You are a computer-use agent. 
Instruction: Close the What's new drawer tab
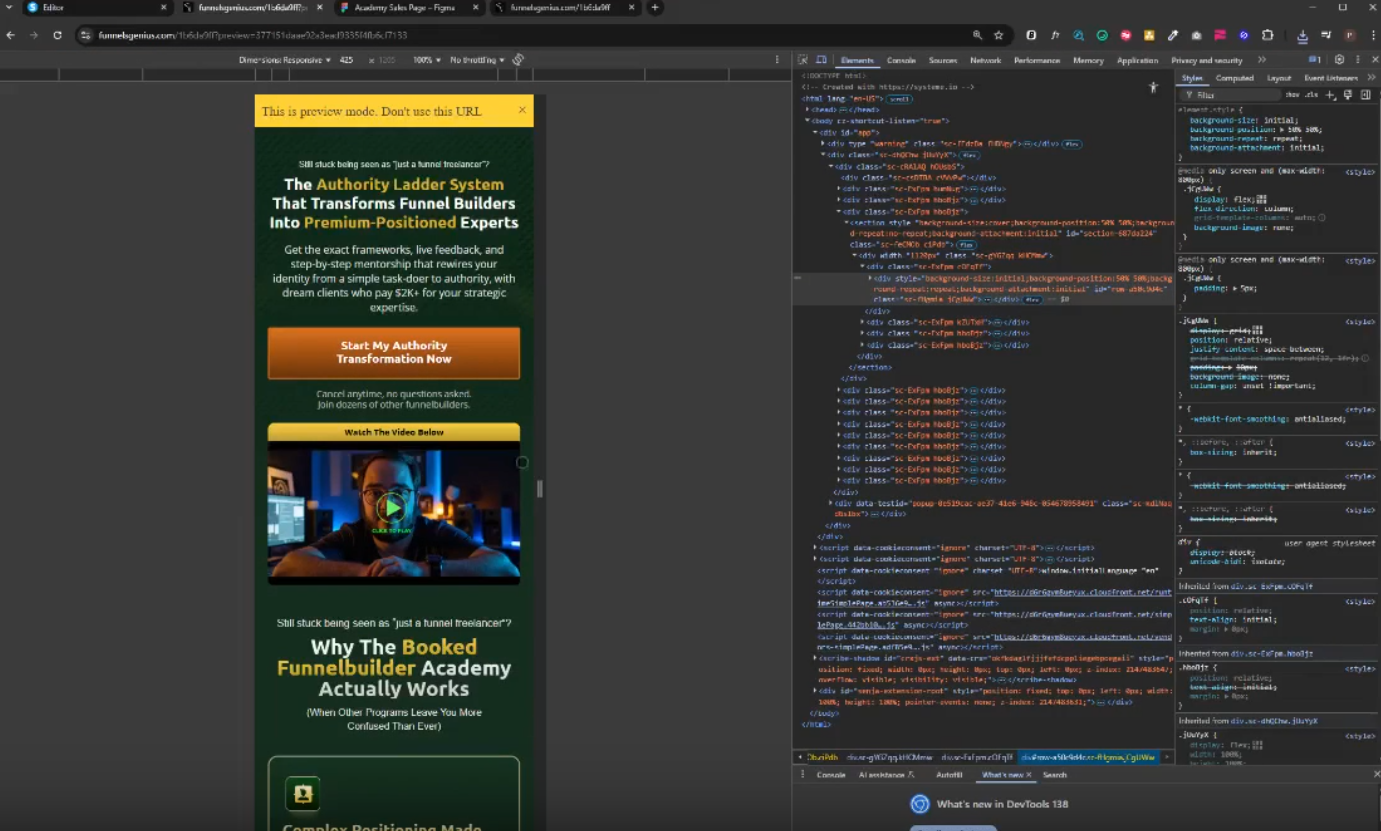click(x=1029, y=775)
